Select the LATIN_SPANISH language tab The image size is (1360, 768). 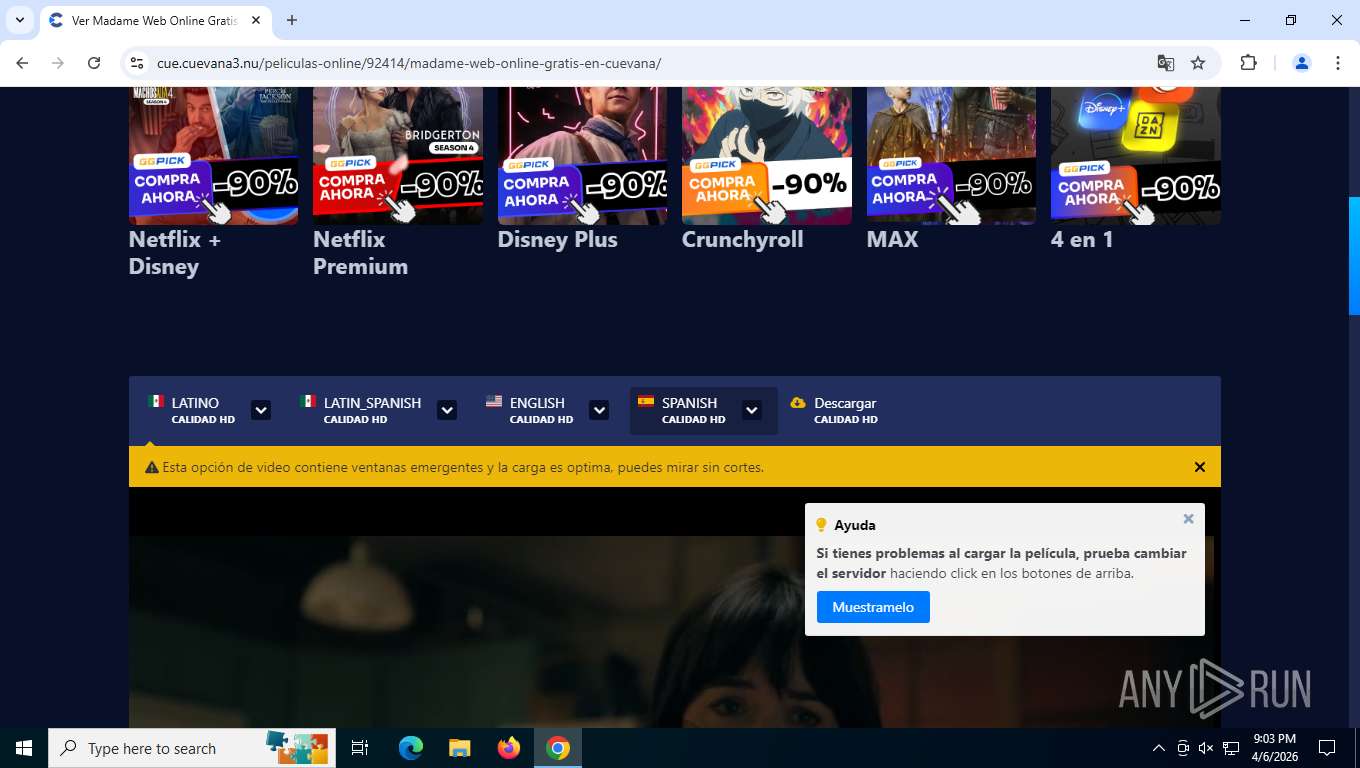(x=361, y=410)
